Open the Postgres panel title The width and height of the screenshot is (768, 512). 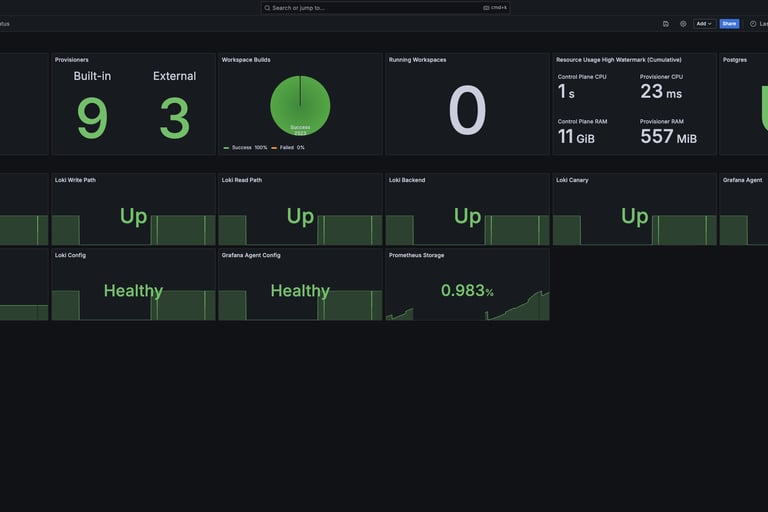(x=735, y=60)
